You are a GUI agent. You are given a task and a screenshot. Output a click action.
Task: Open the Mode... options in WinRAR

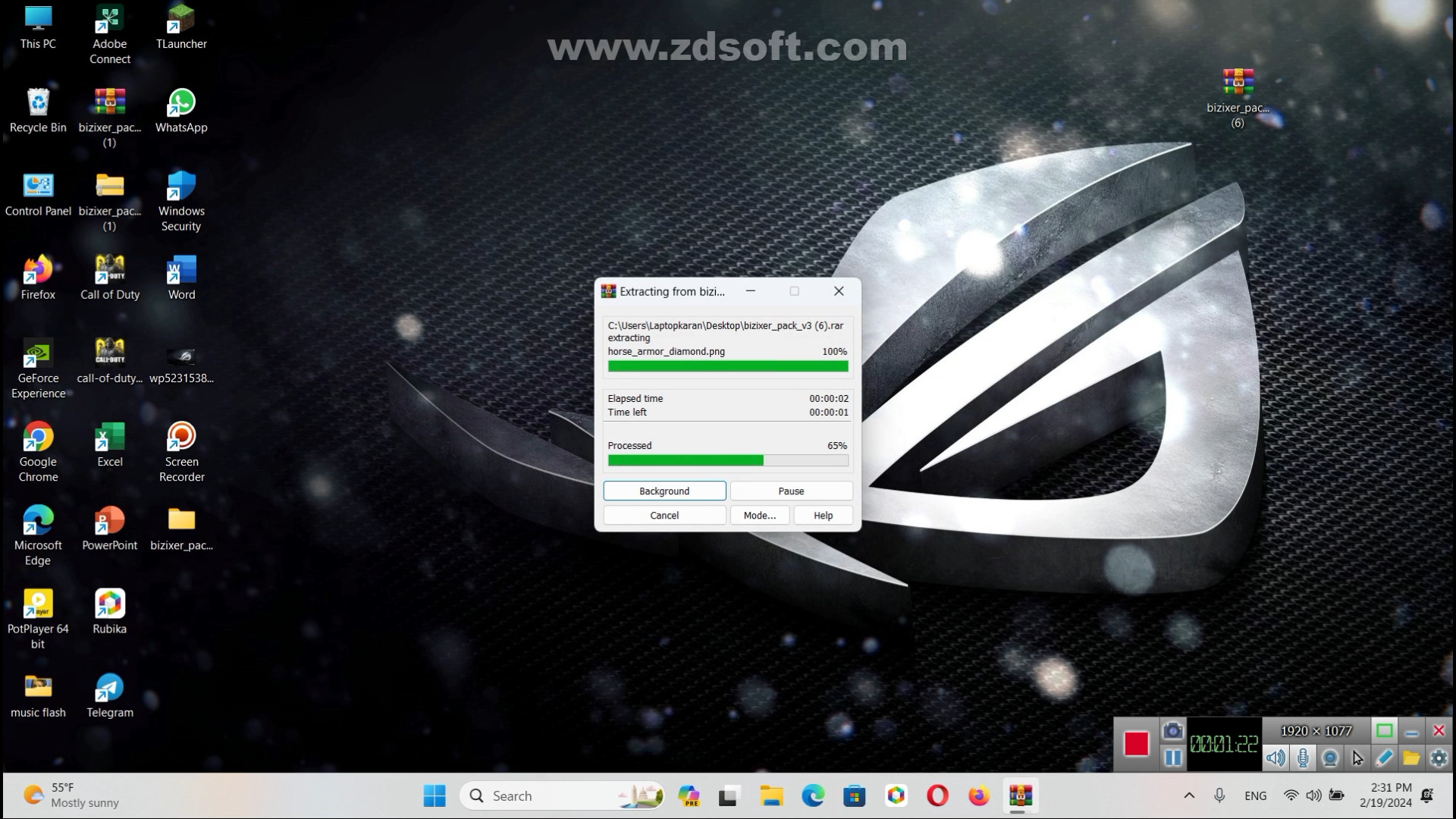coord(759,516)
